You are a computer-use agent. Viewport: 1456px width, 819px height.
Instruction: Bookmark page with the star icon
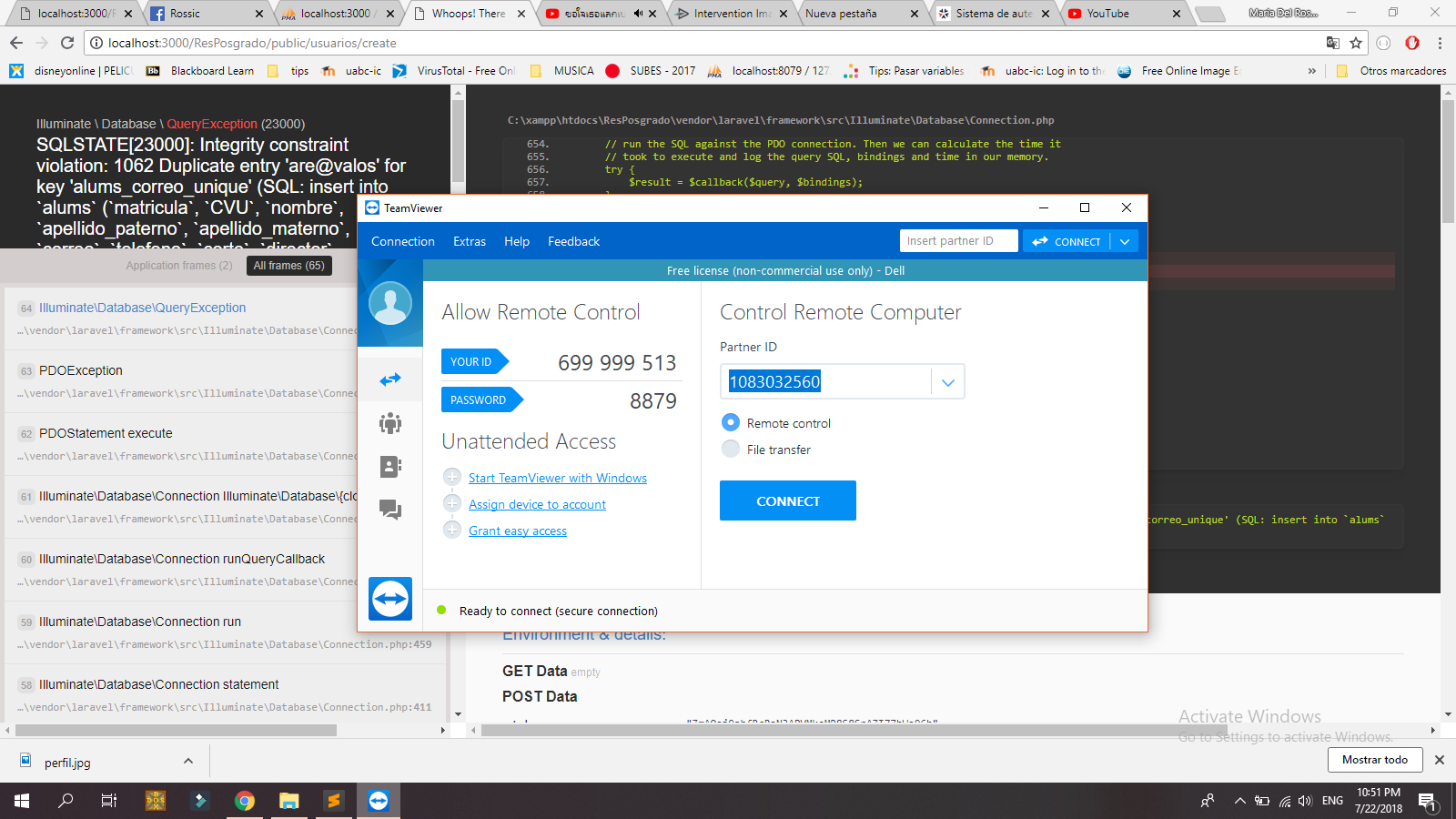(x=1356, y=43)
